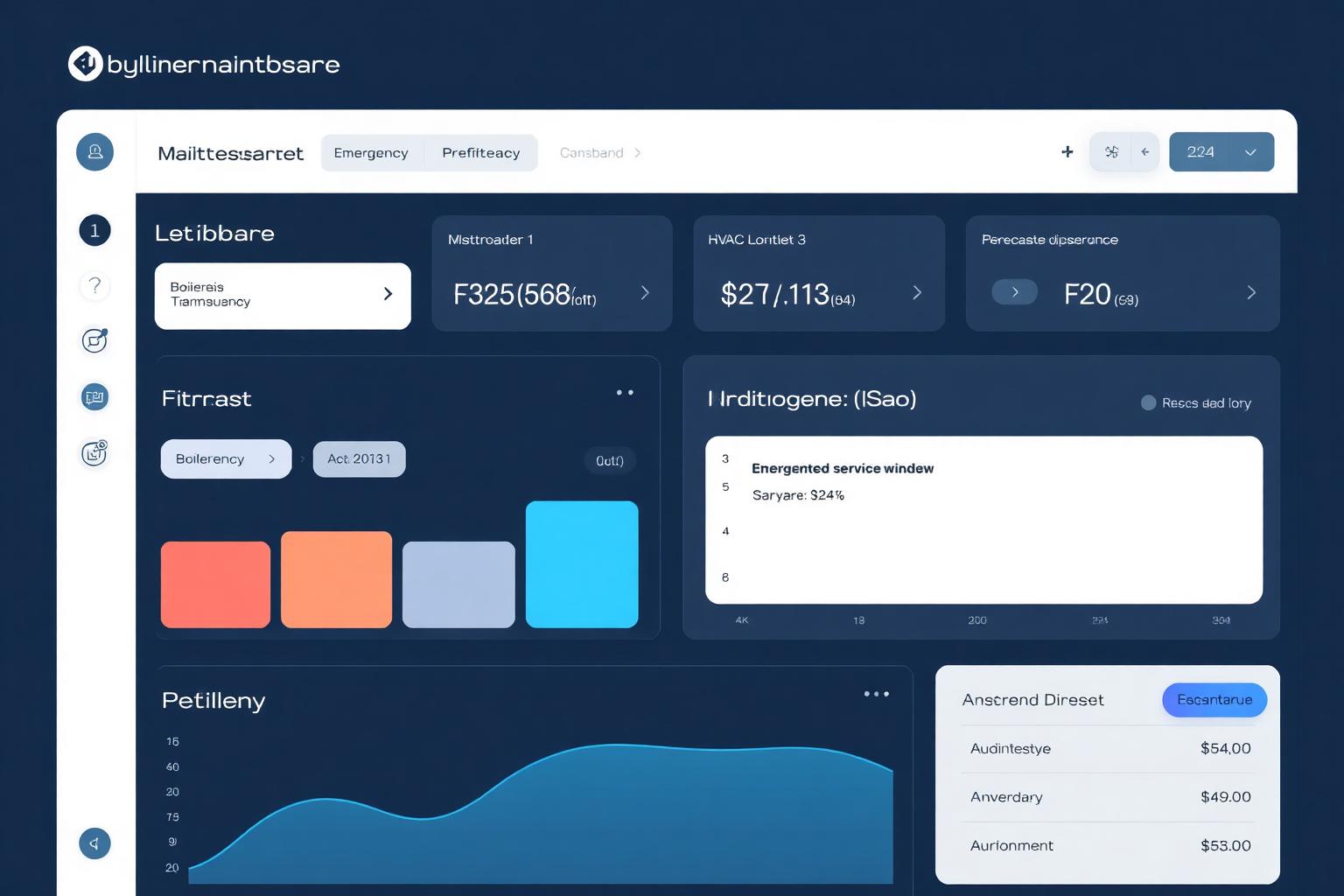Click the back arrow icon in header
This screenshot has height=896, width=1344.
click(x=1144, y=152)
